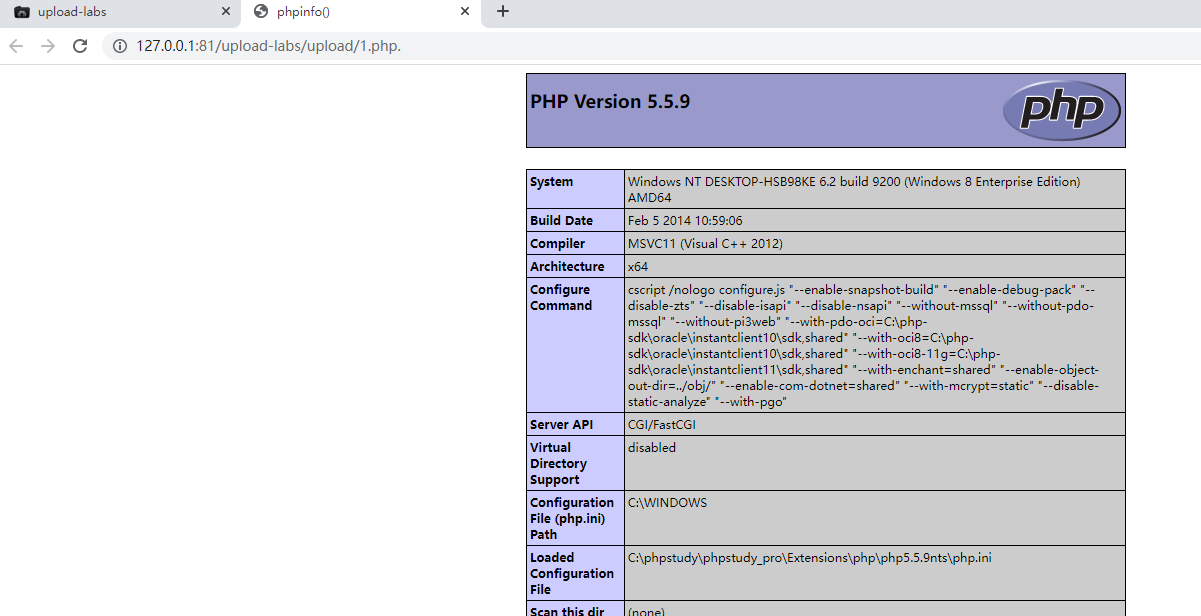1201x616 pixels.
Task: Click the page refresh icon
Action: coord(80,46)
